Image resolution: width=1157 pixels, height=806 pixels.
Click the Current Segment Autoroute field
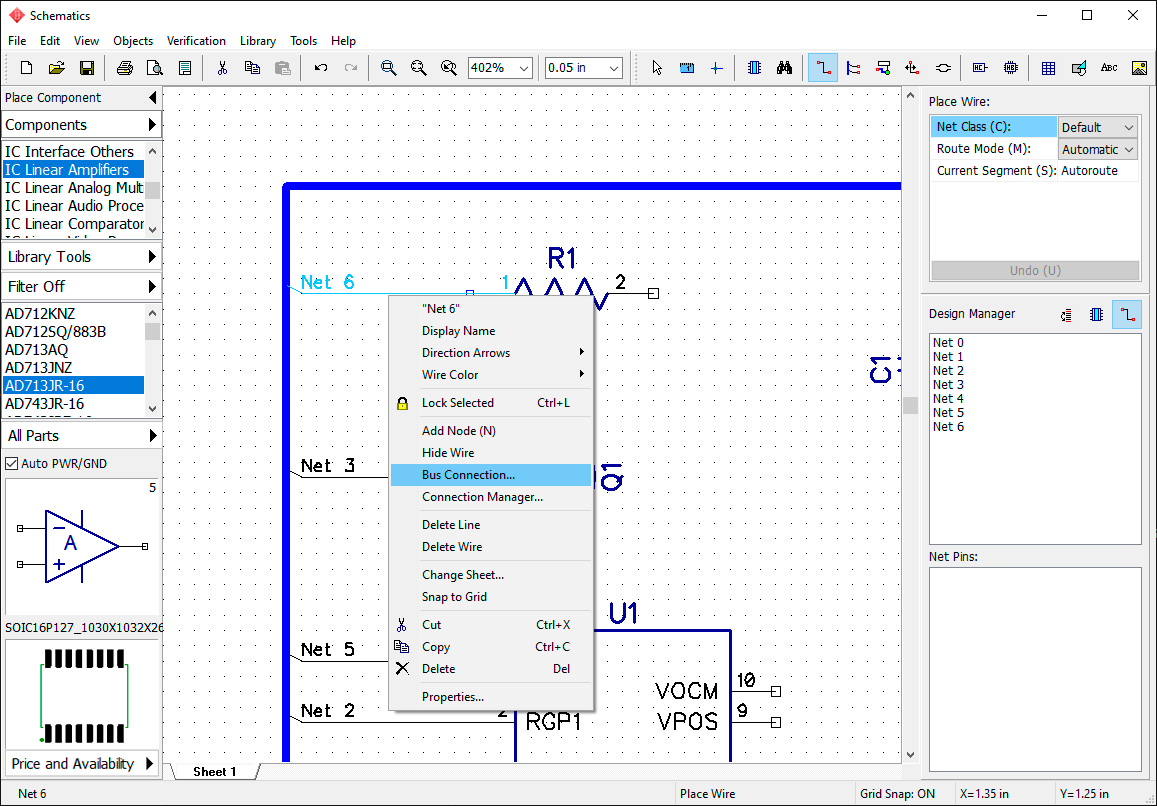point(1098,170)
